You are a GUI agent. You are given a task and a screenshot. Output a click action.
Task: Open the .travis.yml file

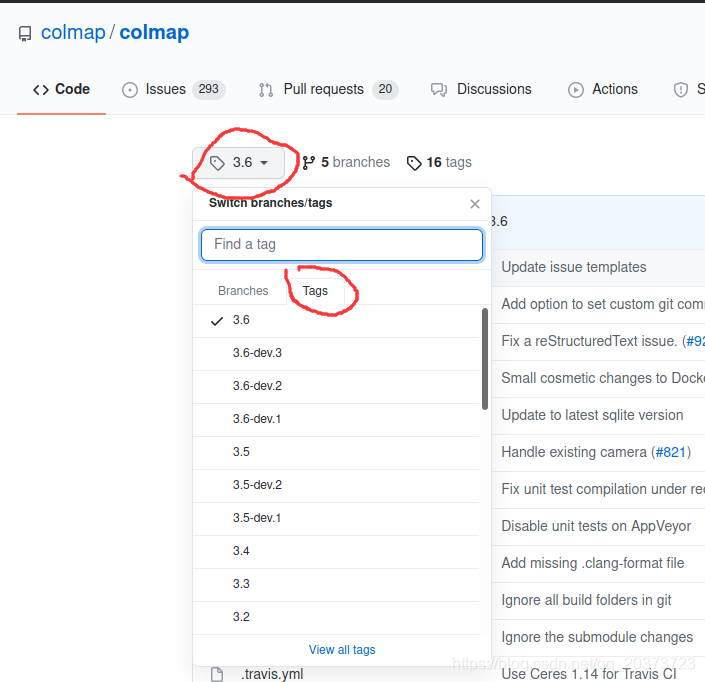coord(272,674)
